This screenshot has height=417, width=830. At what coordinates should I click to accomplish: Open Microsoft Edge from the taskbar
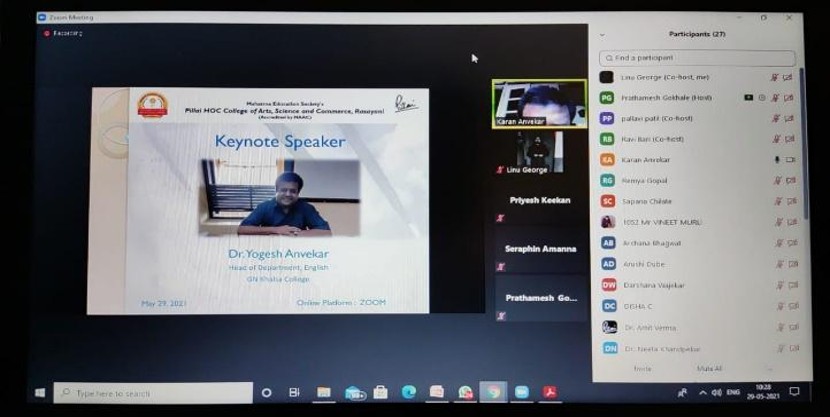tap(408, 393)
